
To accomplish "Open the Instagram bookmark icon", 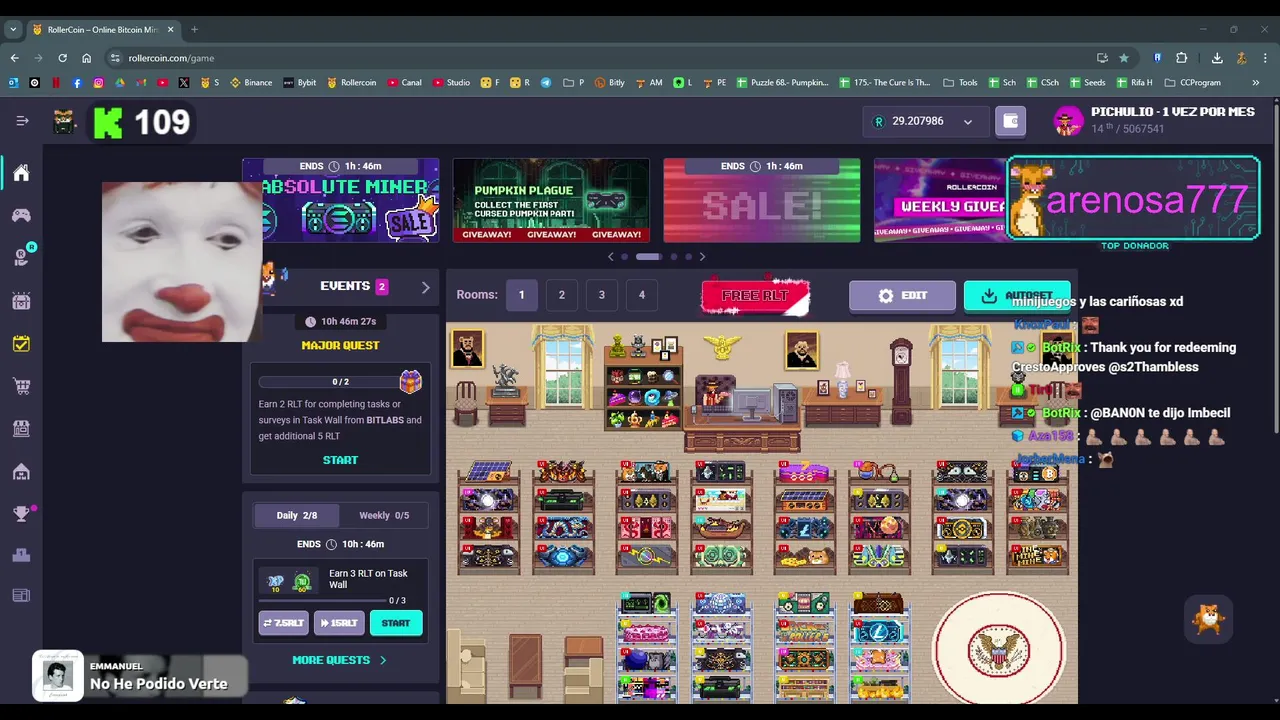I will point(98,83).
